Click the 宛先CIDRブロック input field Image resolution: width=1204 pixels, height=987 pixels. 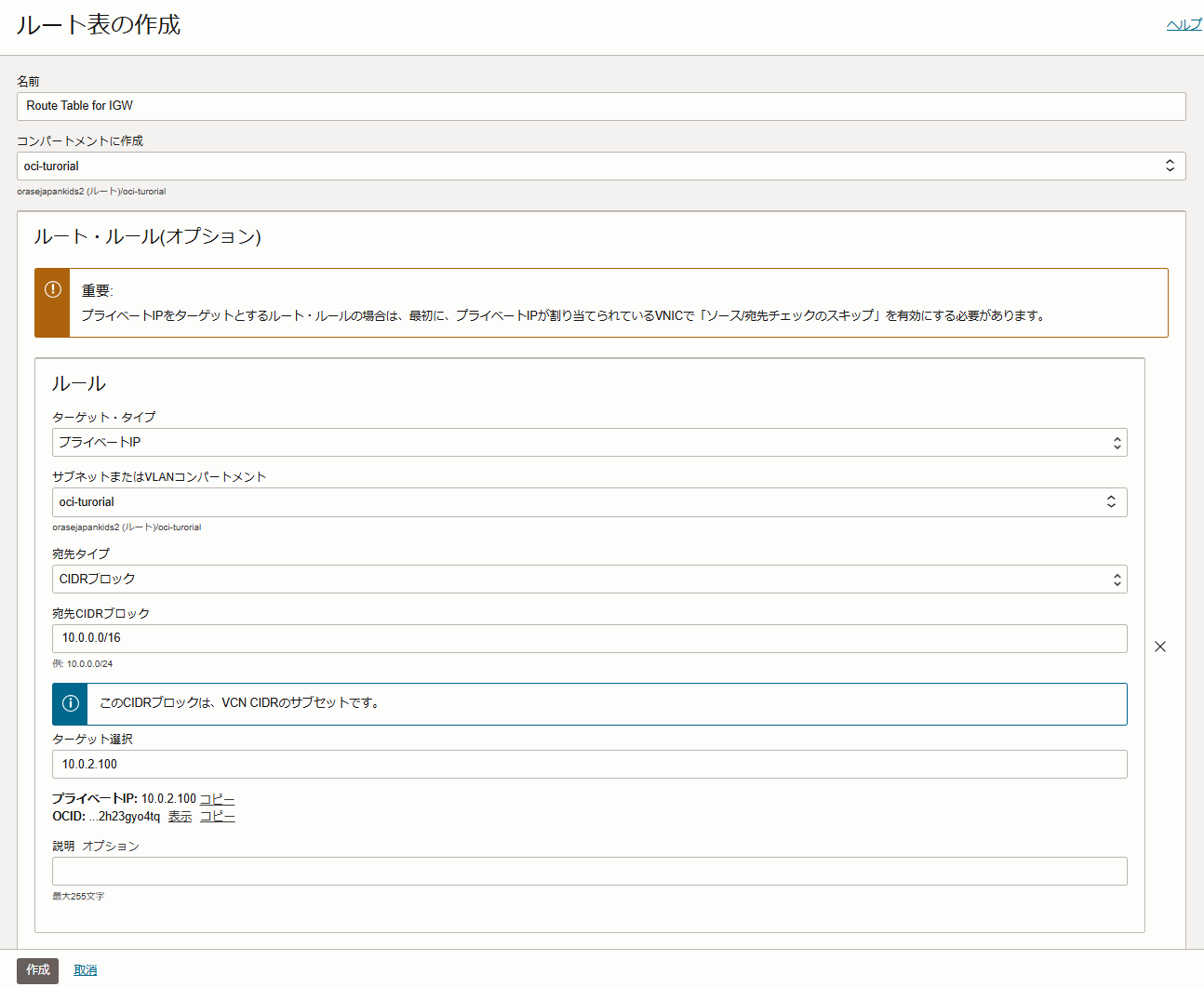click(x=588, y=638)
